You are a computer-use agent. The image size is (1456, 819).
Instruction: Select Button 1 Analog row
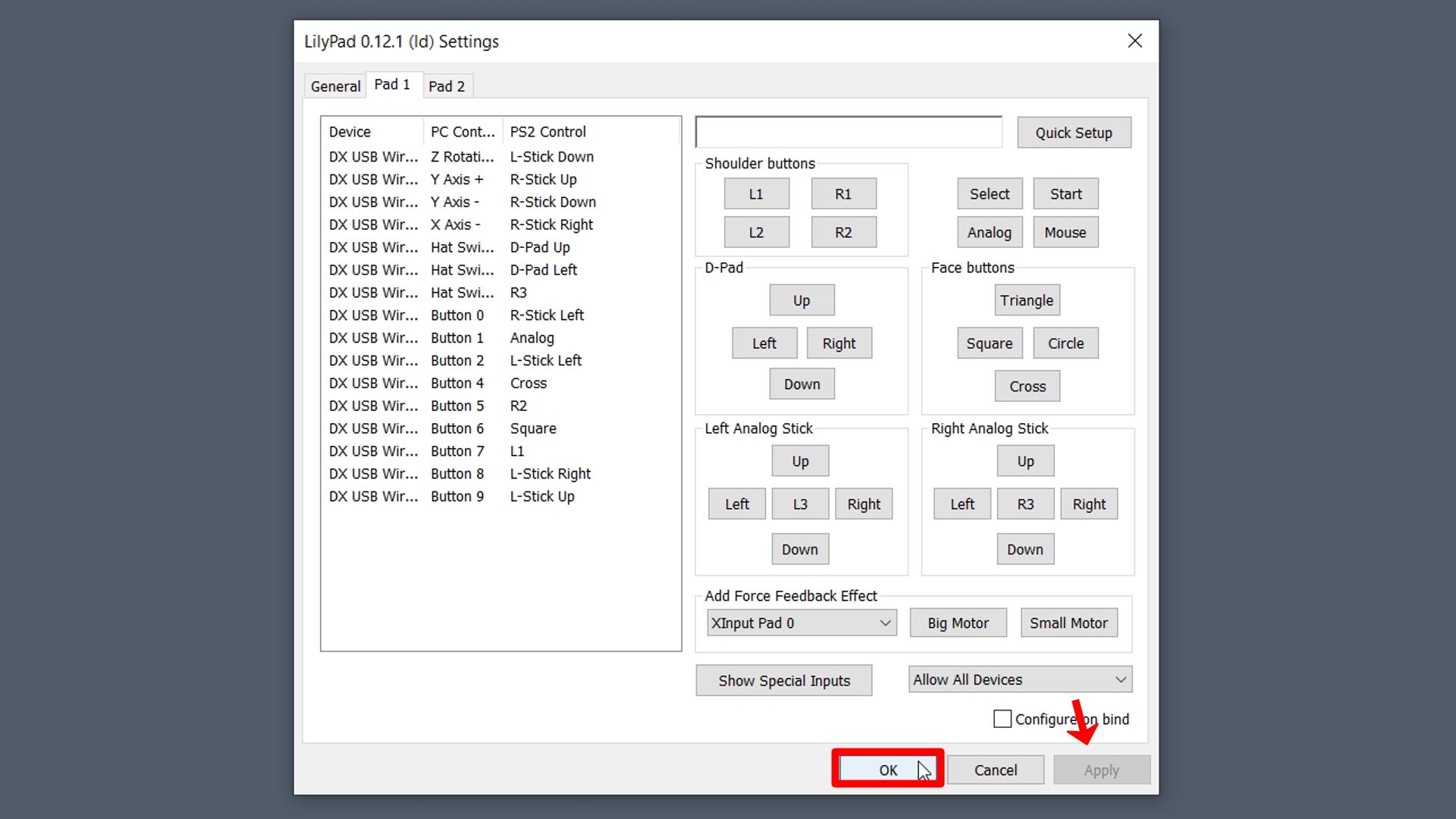[x=500, y=338]
